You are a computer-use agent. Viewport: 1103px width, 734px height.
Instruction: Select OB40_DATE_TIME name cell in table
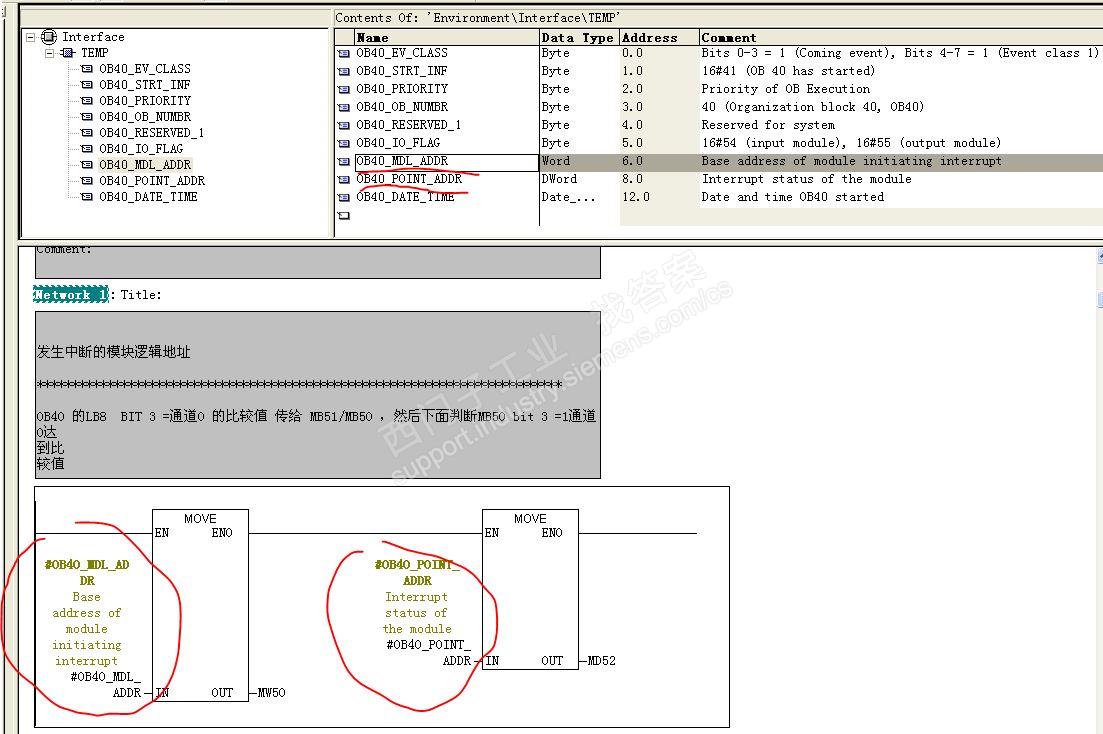coord(447,198)
